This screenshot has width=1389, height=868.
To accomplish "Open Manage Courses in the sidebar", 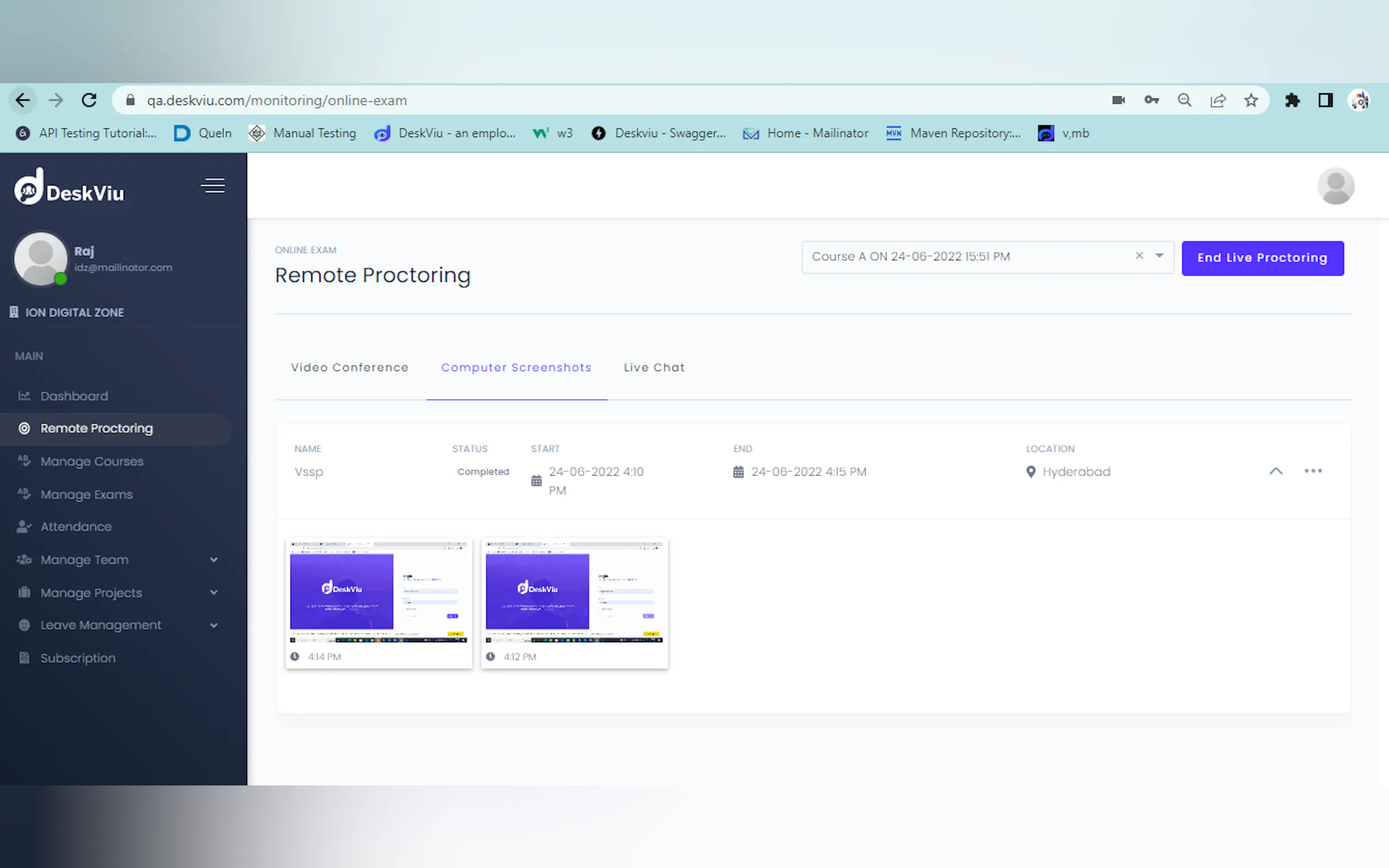I will click(x=92, y=461).
